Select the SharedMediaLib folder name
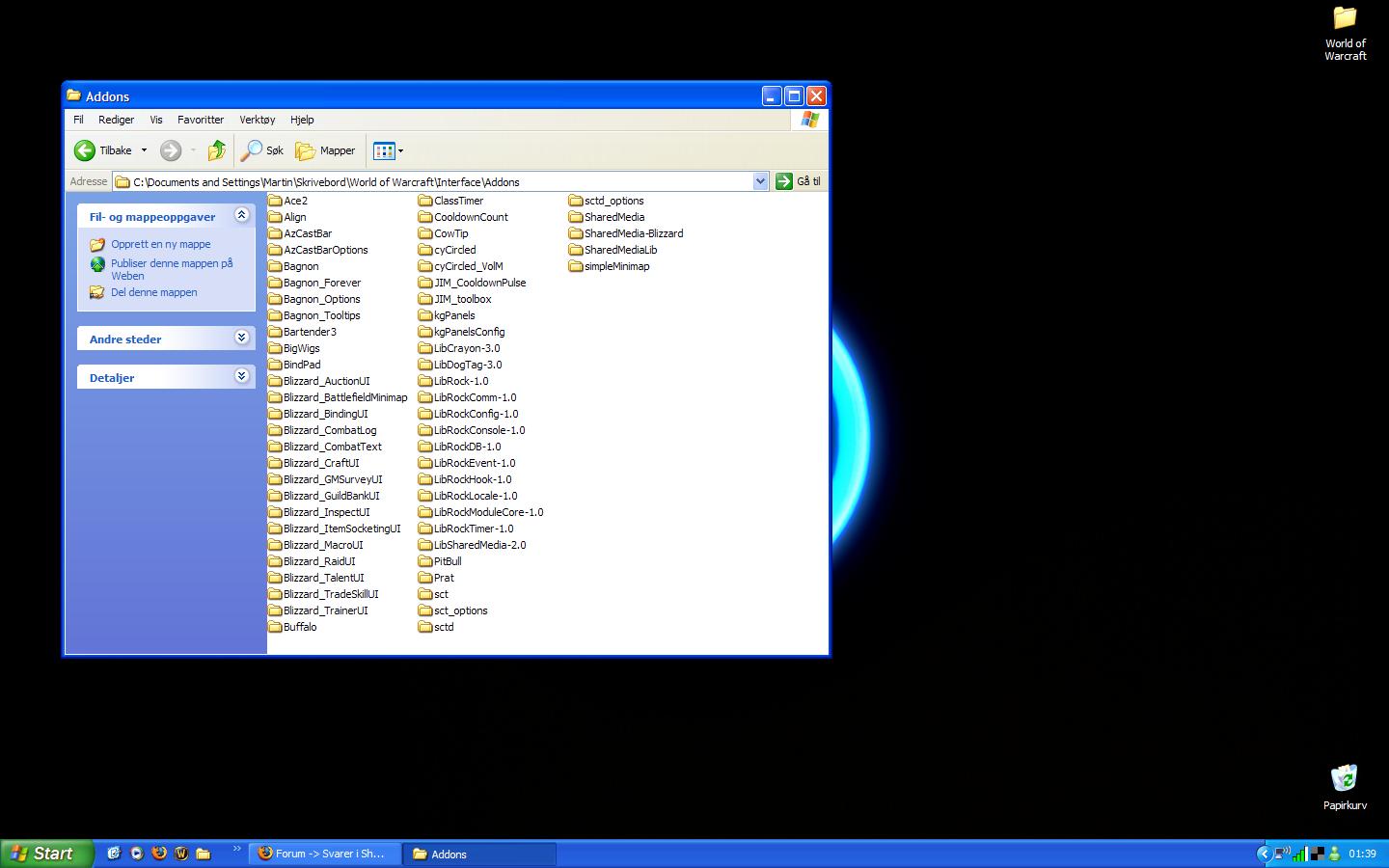1389x868 pixels. (620, 250)
